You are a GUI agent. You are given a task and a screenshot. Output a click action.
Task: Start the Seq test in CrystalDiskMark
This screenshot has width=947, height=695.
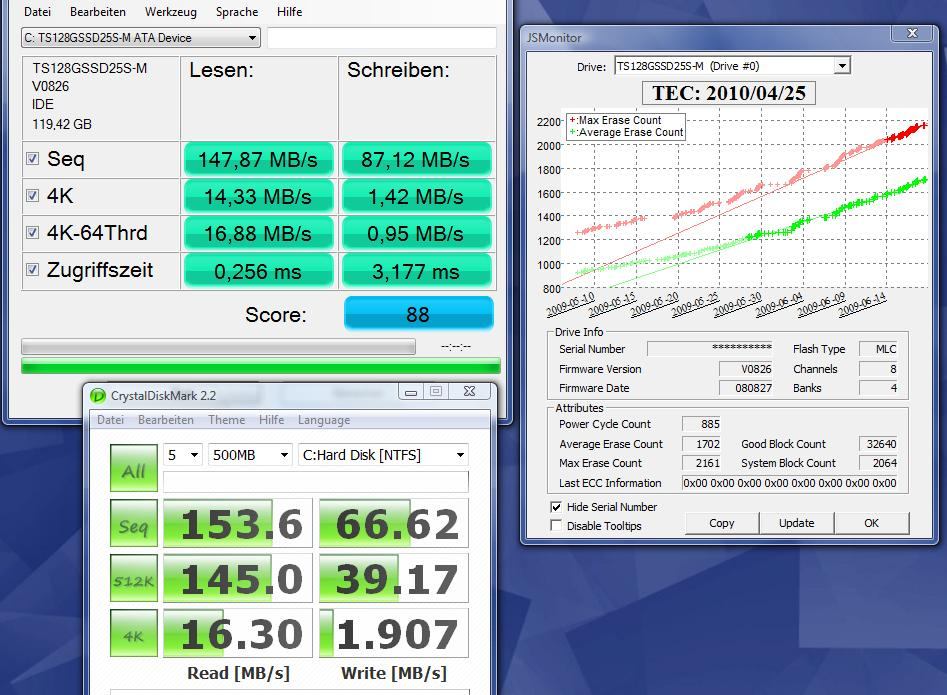point(133,524)
